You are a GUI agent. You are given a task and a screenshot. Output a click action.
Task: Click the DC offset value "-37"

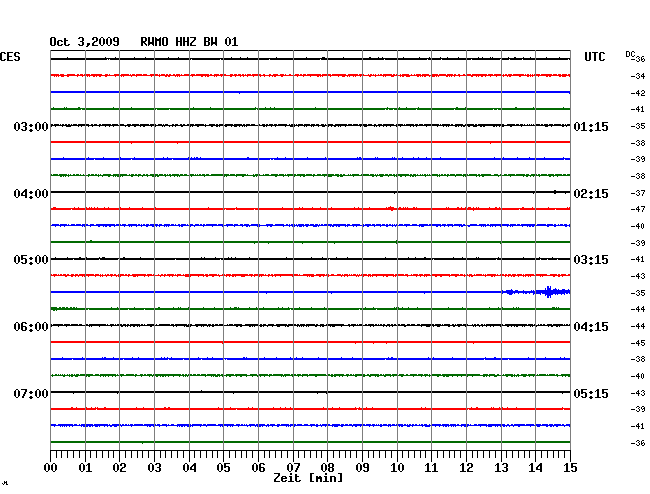tap(638, 193)
